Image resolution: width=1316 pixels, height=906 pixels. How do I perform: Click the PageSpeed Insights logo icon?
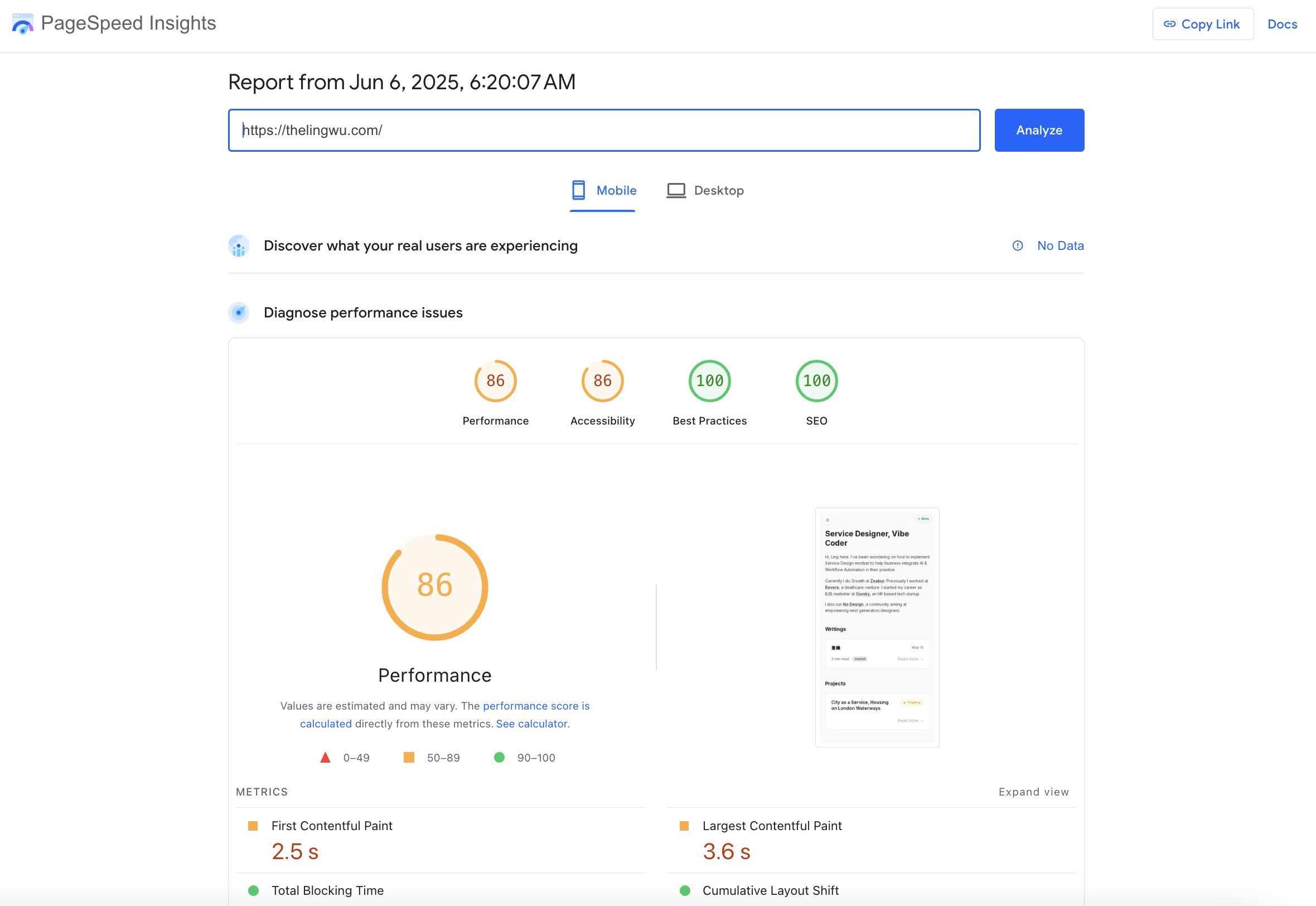coord(23,24)
